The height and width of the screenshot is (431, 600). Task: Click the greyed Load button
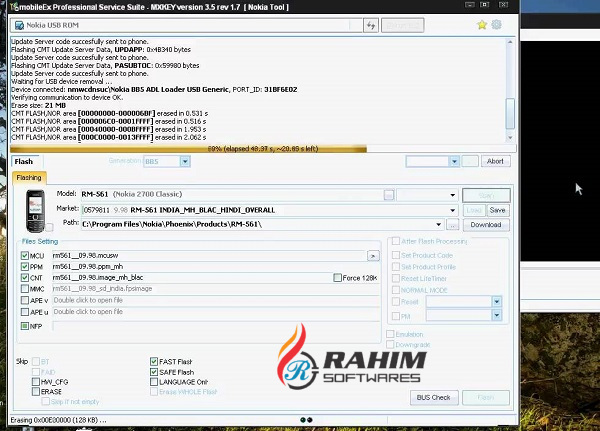click(474, 210)
